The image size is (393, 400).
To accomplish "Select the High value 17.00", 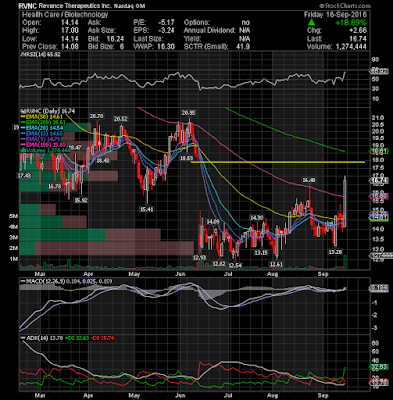I will [70, 30].
